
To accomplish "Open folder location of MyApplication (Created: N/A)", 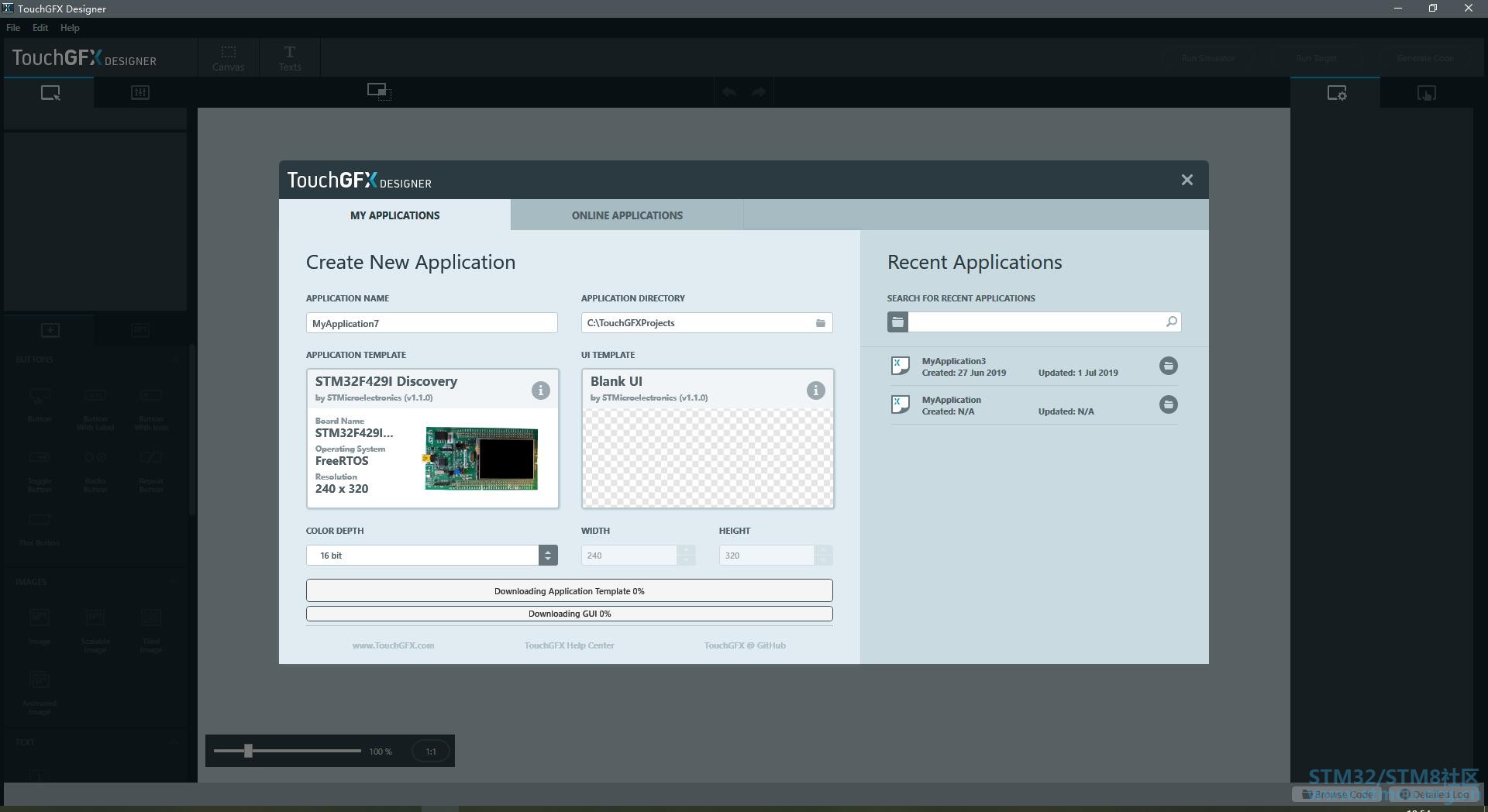I will pos(1168,404).
